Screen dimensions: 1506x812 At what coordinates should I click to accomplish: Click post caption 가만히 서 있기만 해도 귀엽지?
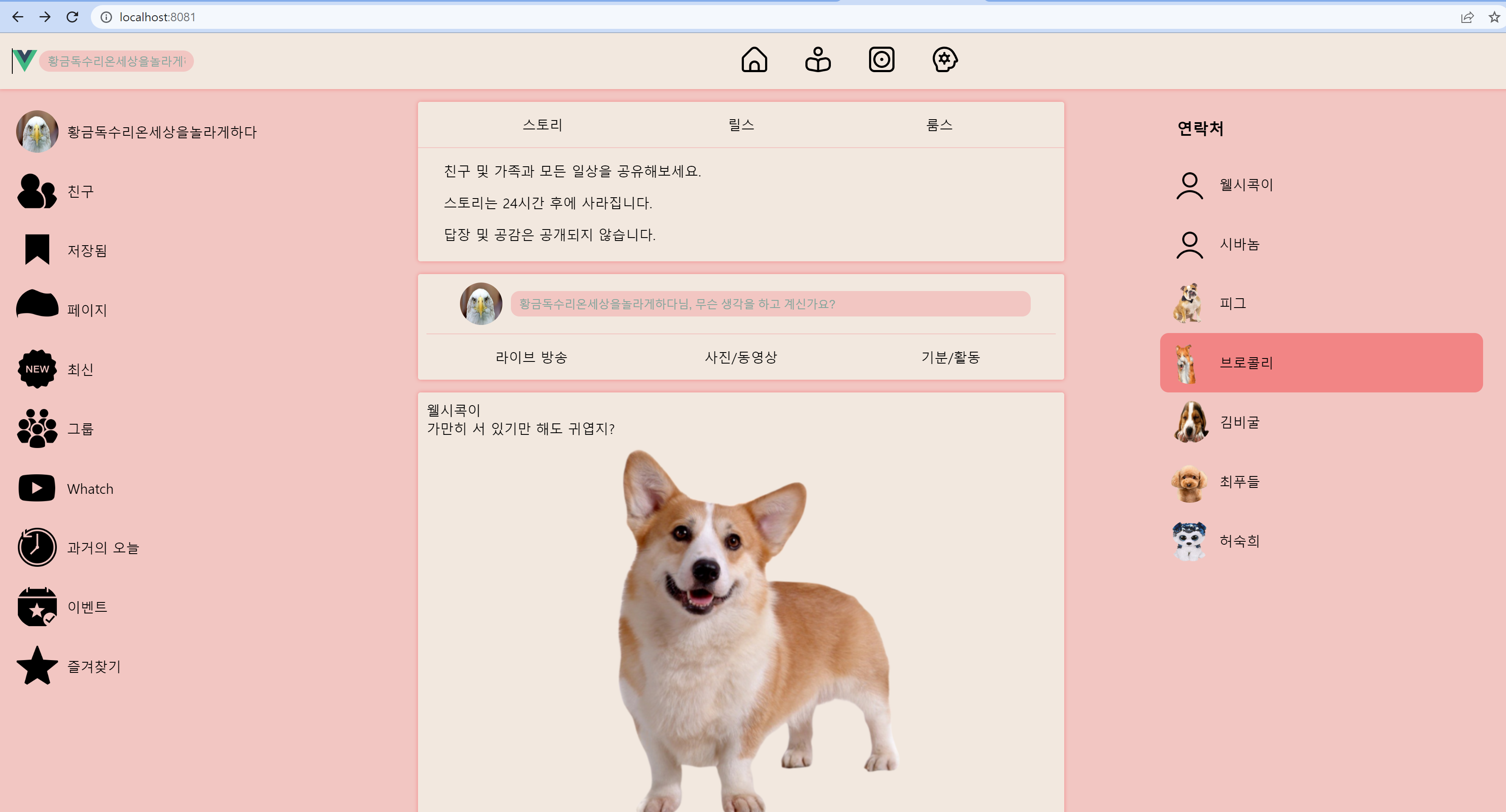pos(521,428)
